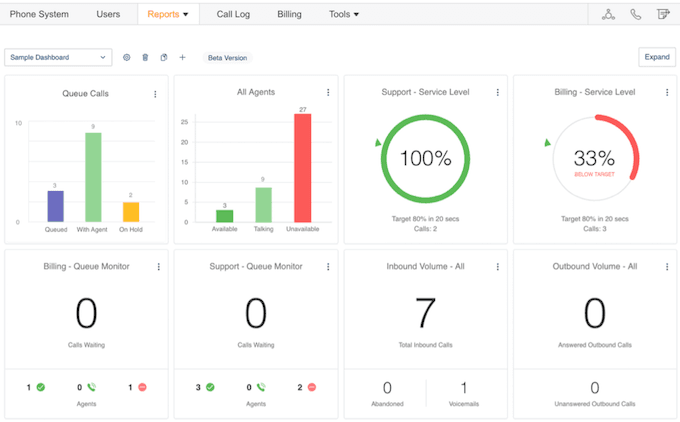Click the green Available bar in All Agents
This screenshot has width=680, height=422.
click(225, 216)
